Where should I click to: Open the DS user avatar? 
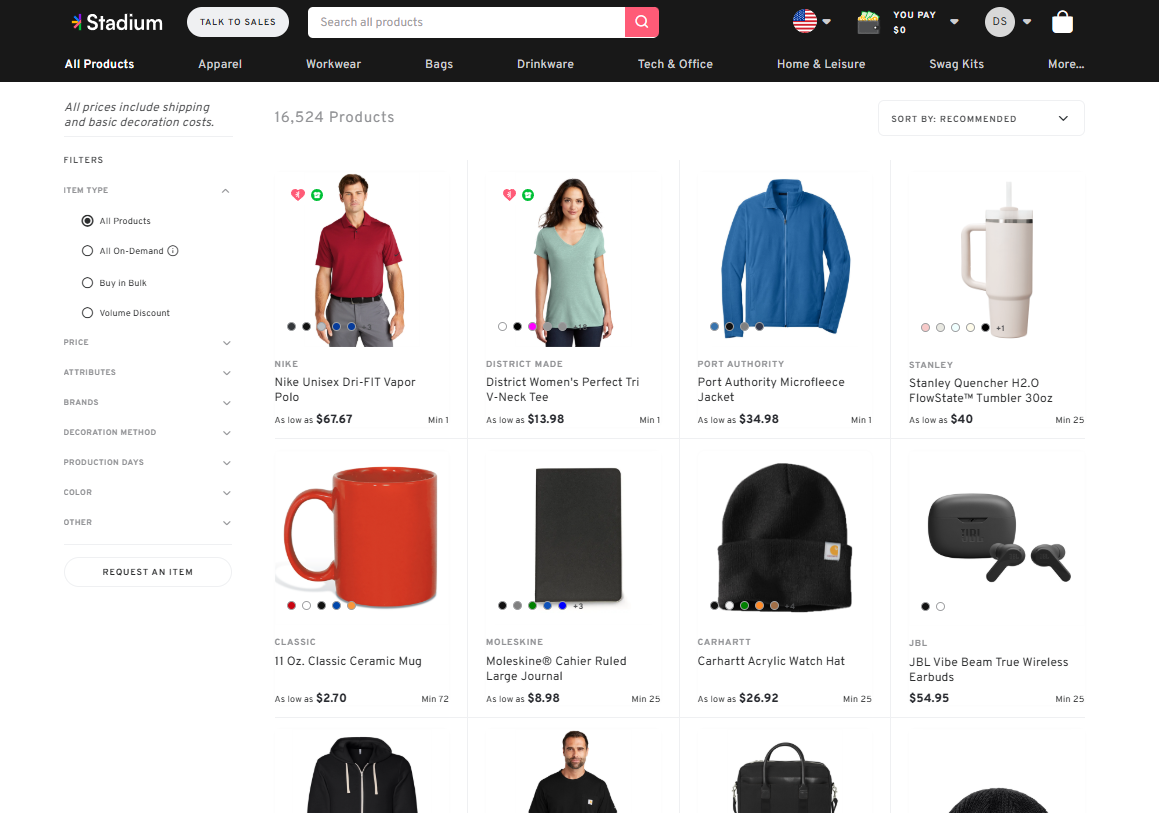pos(999,22)
